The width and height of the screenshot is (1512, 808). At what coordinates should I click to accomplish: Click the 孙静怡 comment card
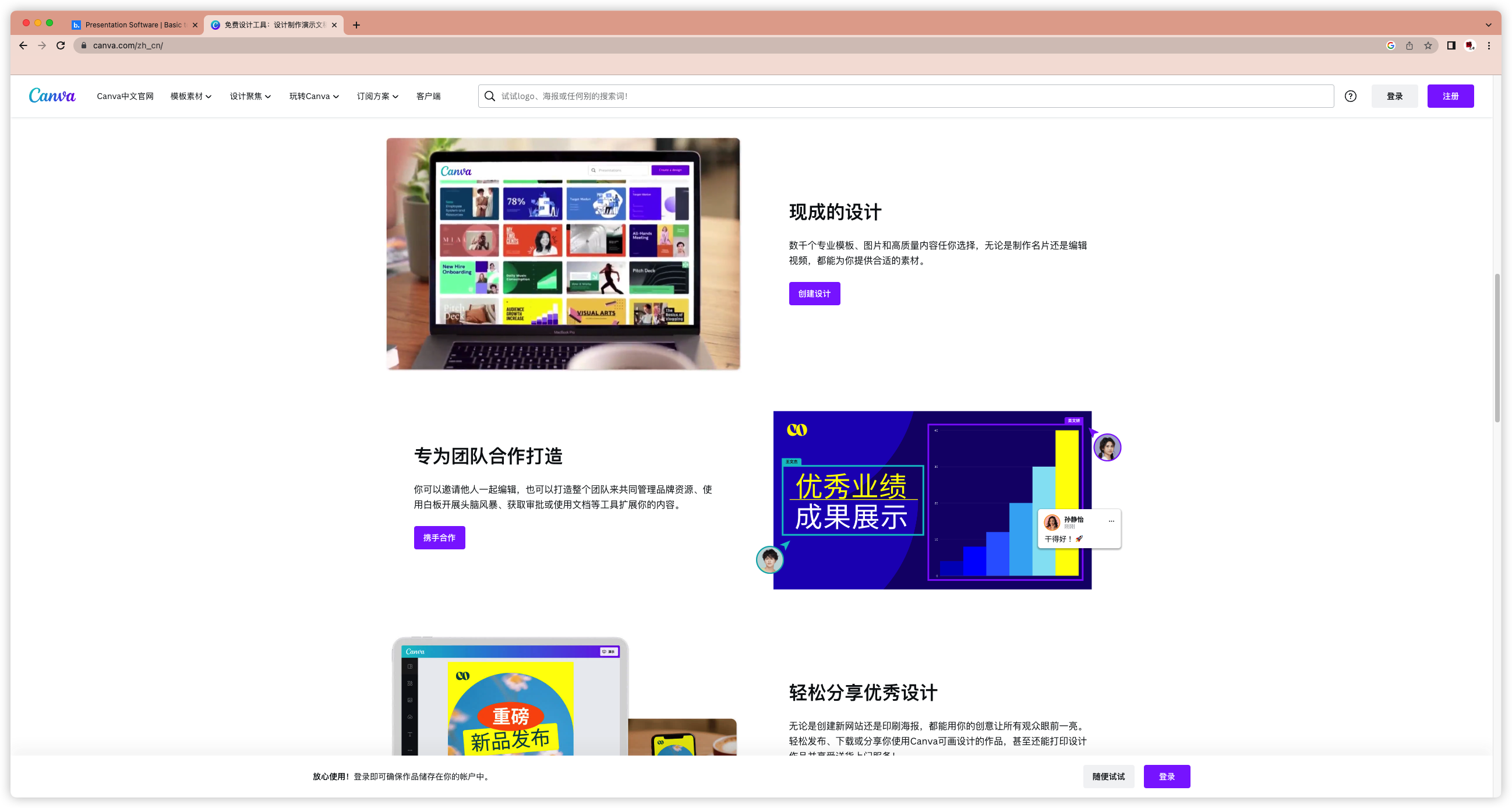pyautogui.click(x=1078, y=528)
